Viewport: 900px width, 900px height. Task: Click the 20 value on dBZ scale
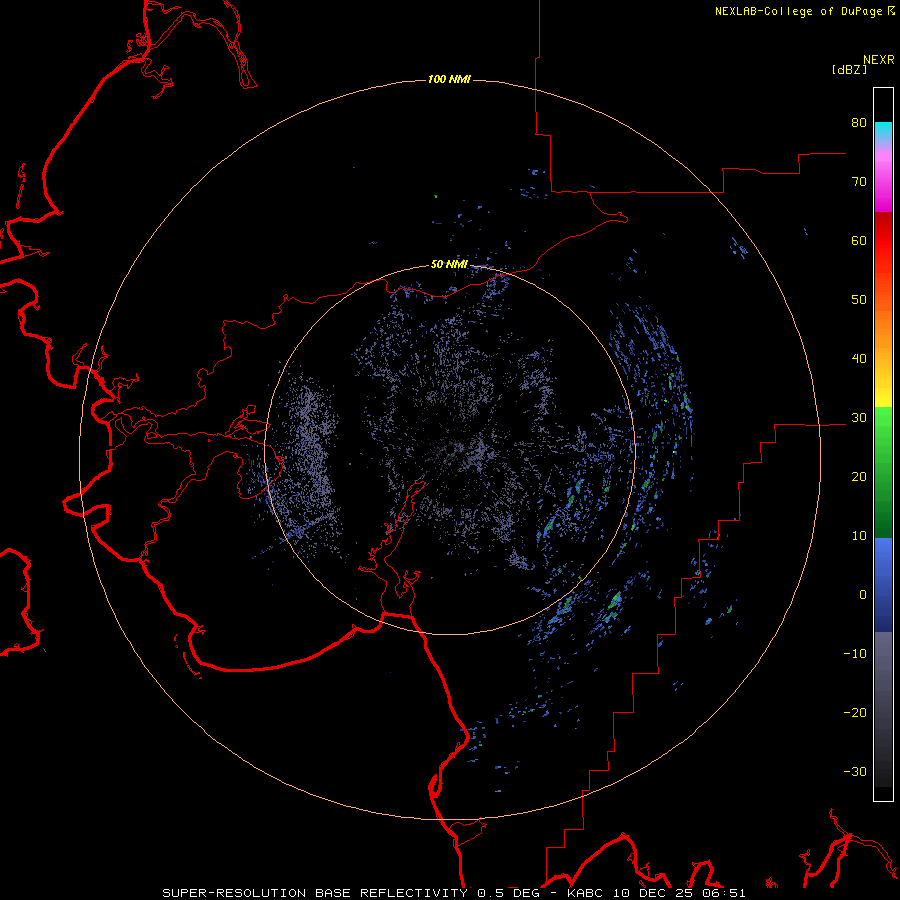pyautogui.click(x=859, y=477)
